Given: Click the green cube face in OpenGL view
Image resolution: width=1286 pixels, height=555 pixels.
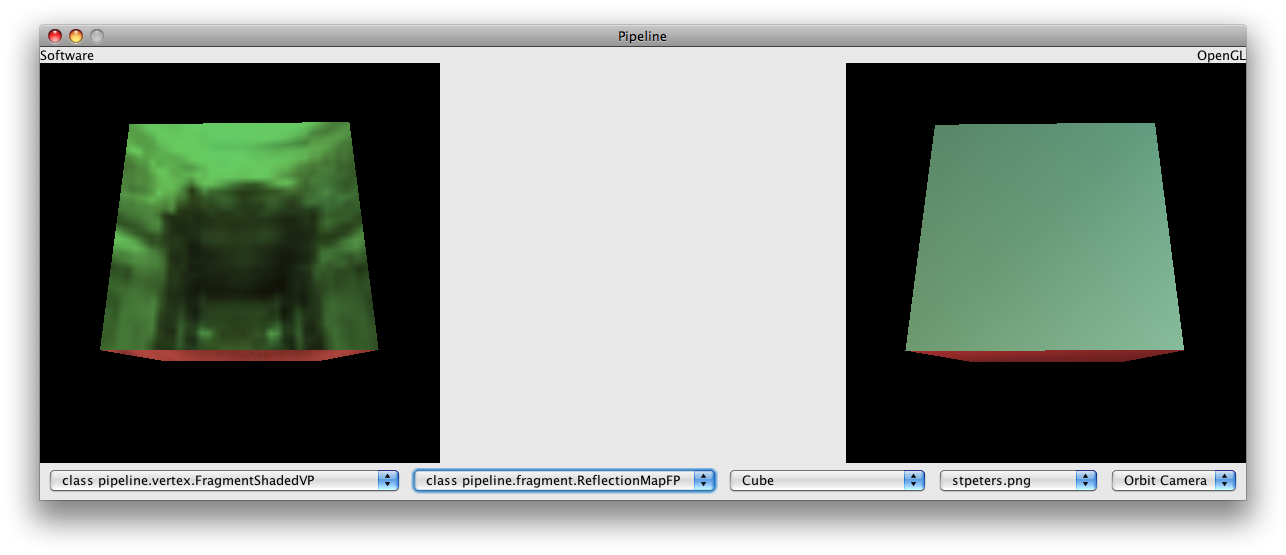Looking at the screenshot, I should pos(1045,235).
